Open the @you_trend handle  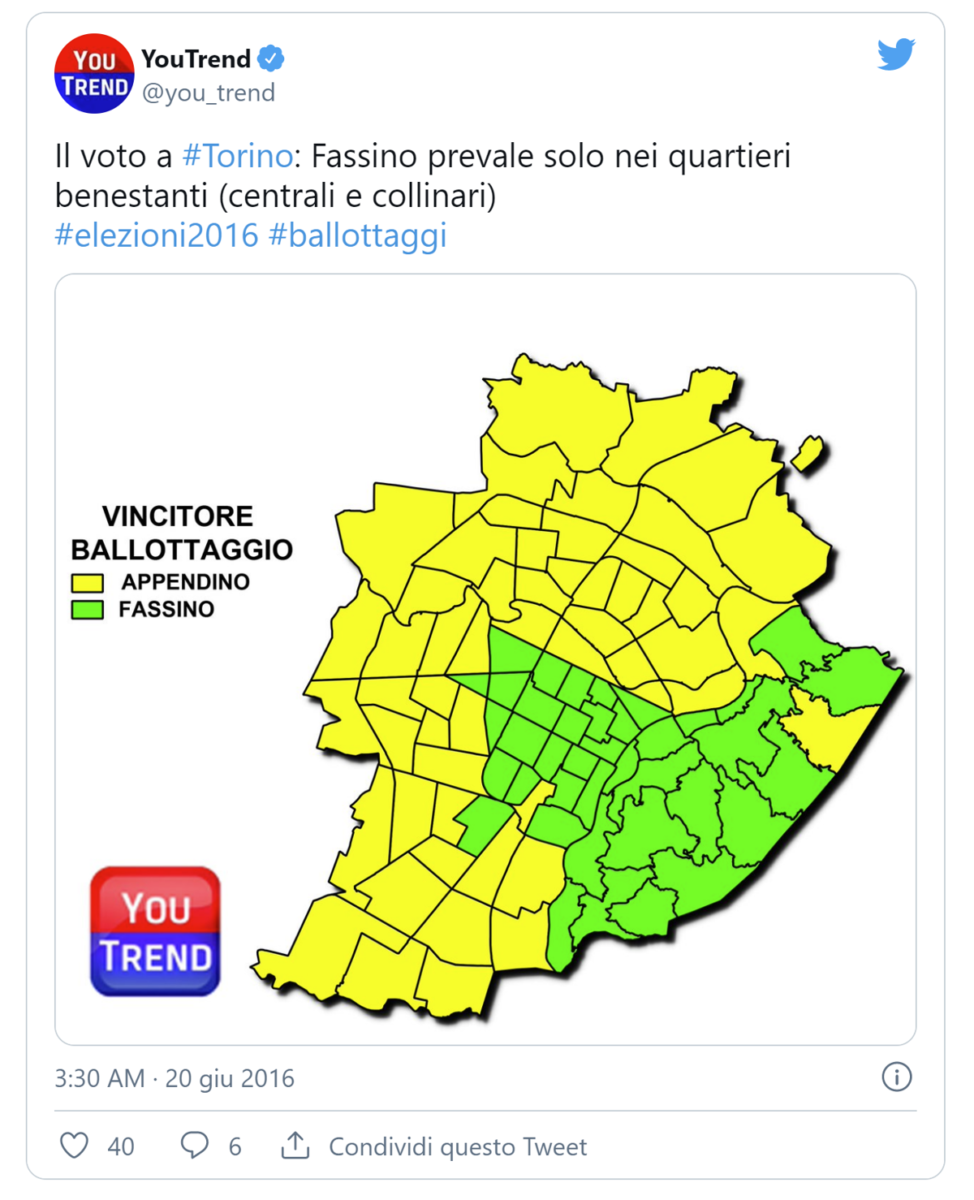(x=208, y=93)
